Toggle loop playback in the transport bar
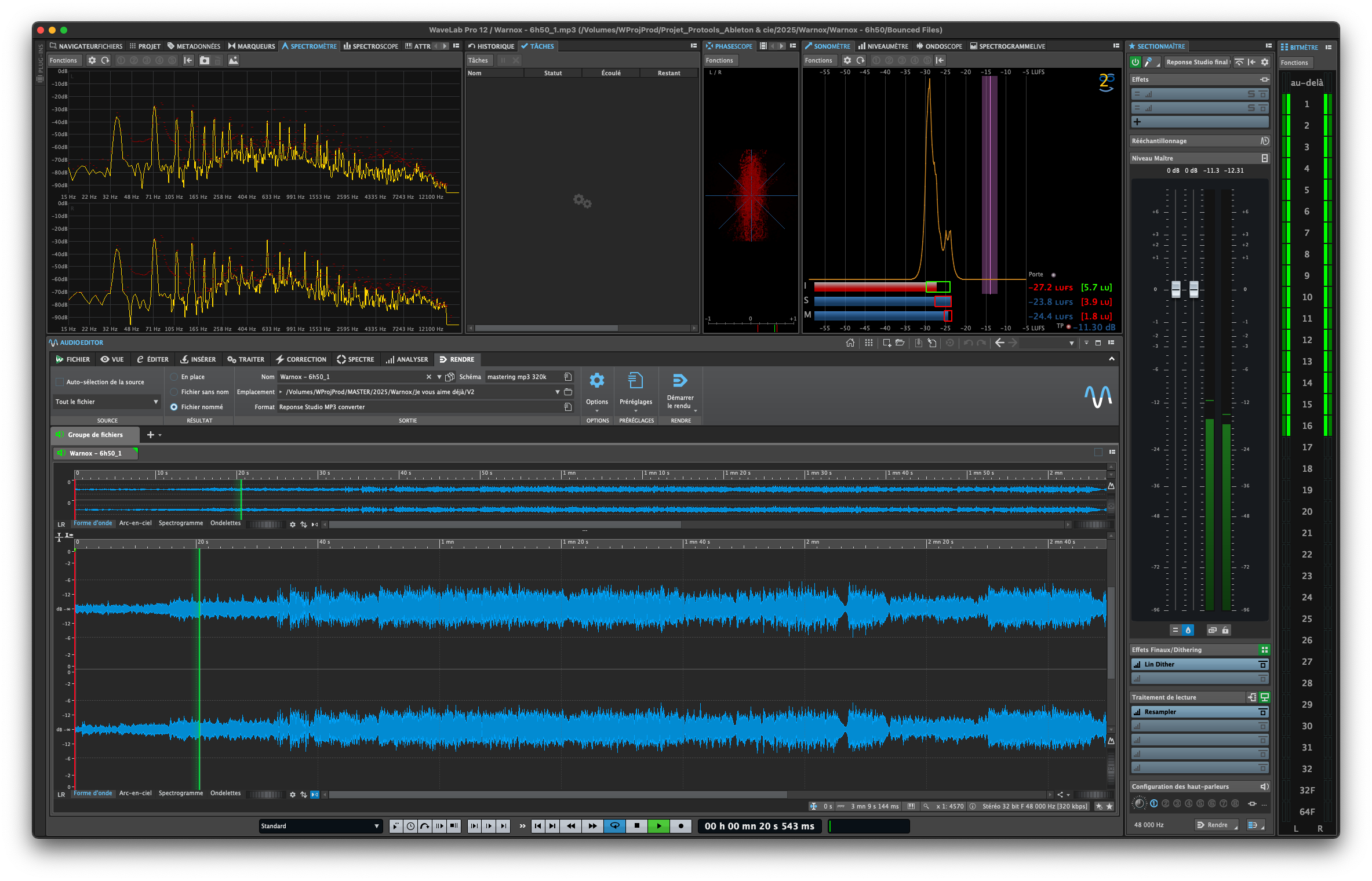The height and width of the screenshot is (881, 1372). coord(614,826)
